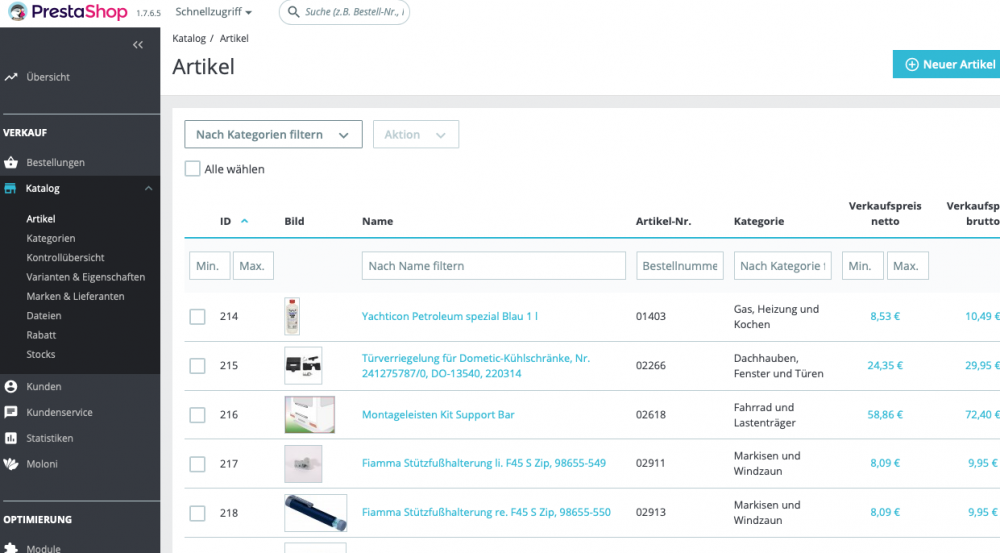Viewport: 1000px width, 553px height.
Task: Check the row for Montageleisten Kit Support Bar
Action: 197,415
